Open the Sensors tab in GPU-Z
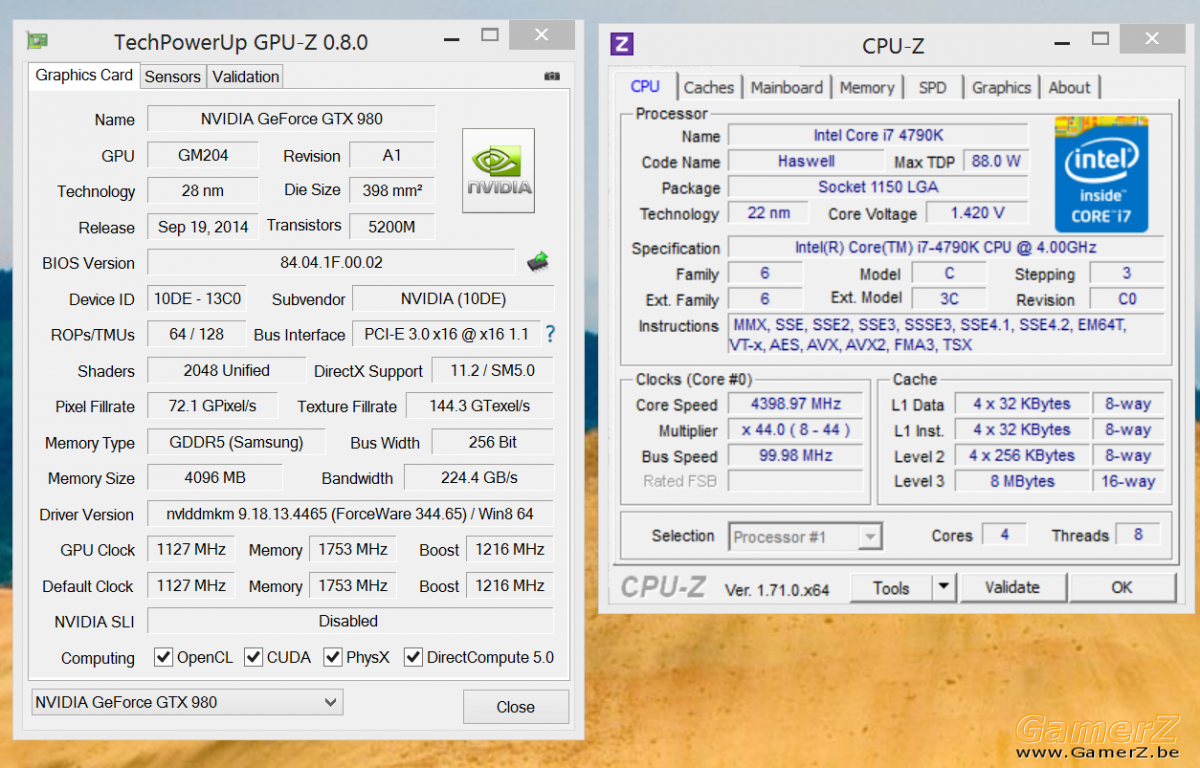Image resolution: width=1200 pixels, height=768 pixels. 172,76
